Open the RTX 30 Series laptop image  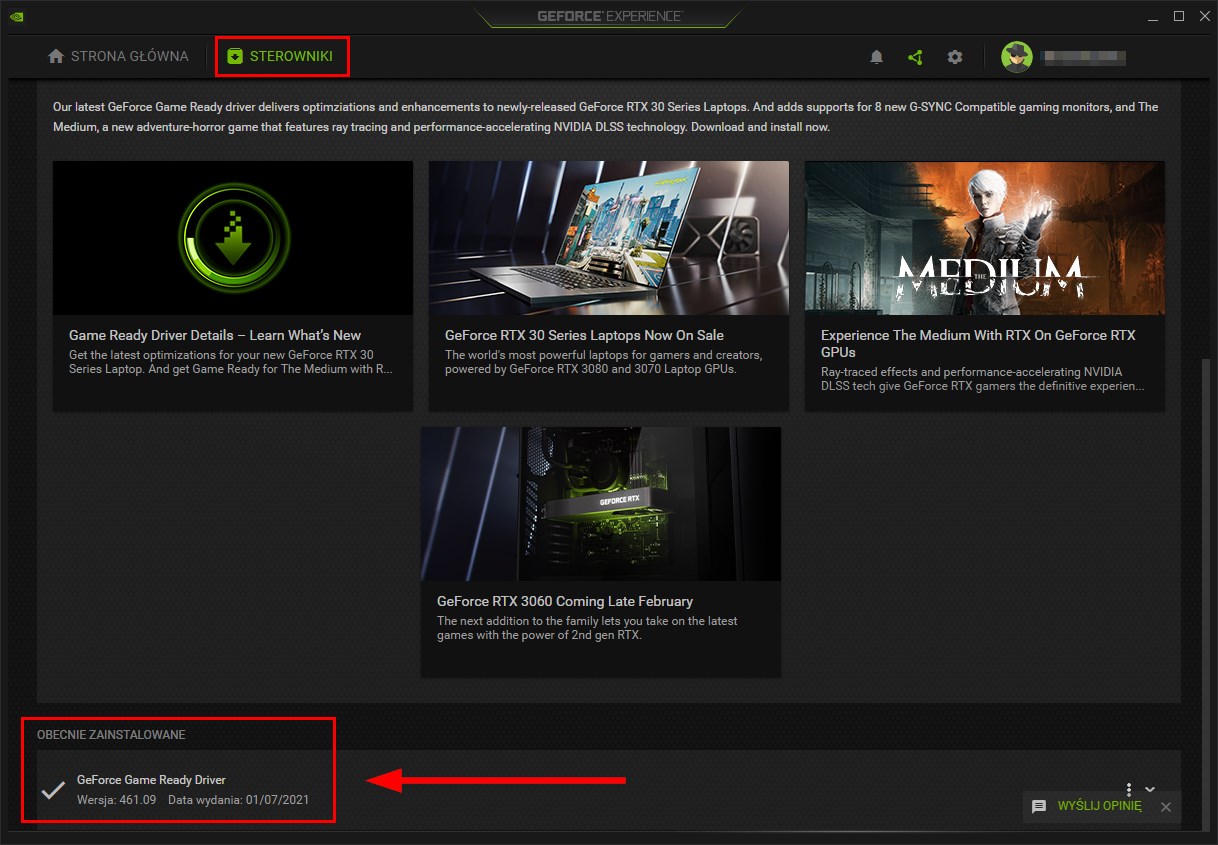tap(609, 238)
